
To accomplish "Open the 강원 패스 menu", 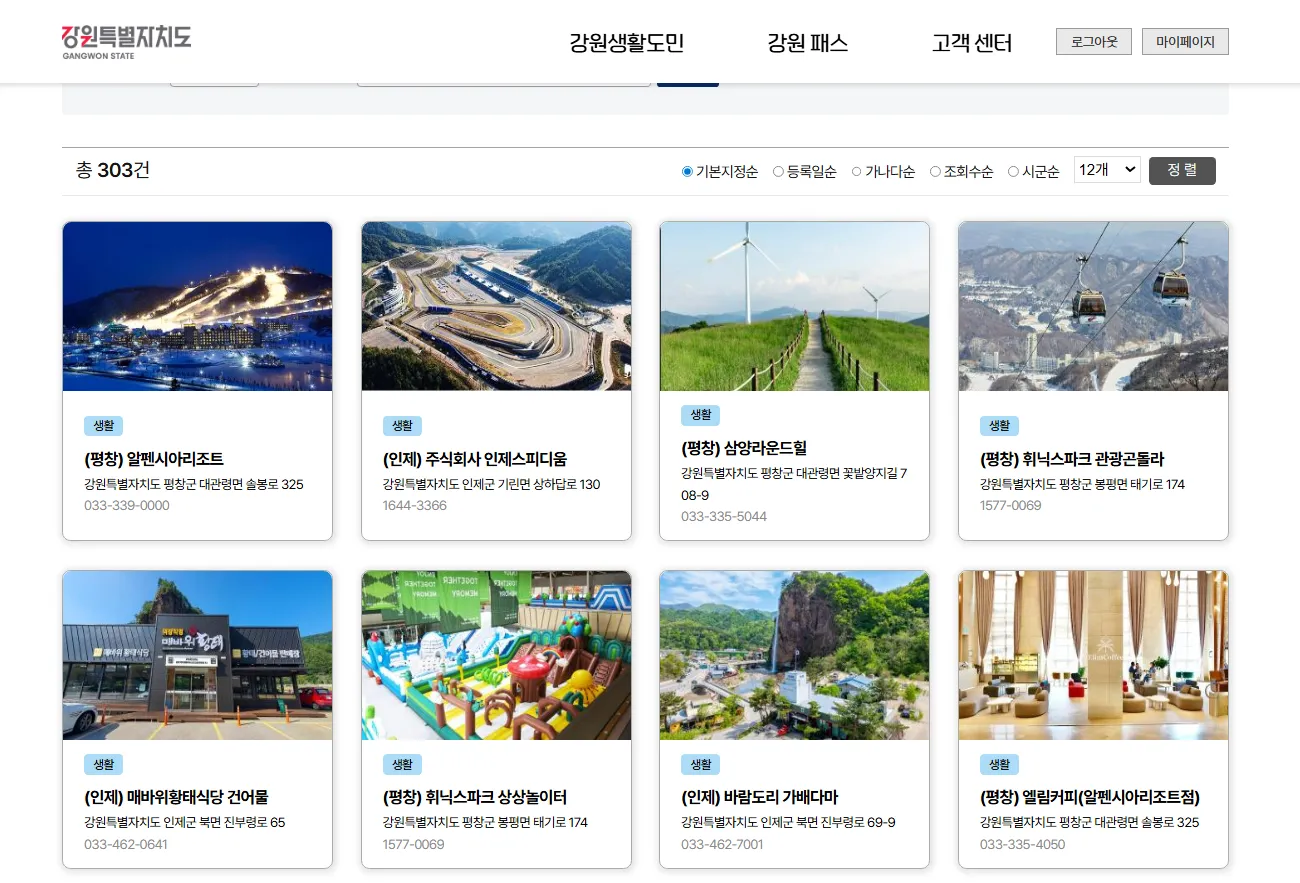I will [x=806, y=42].
